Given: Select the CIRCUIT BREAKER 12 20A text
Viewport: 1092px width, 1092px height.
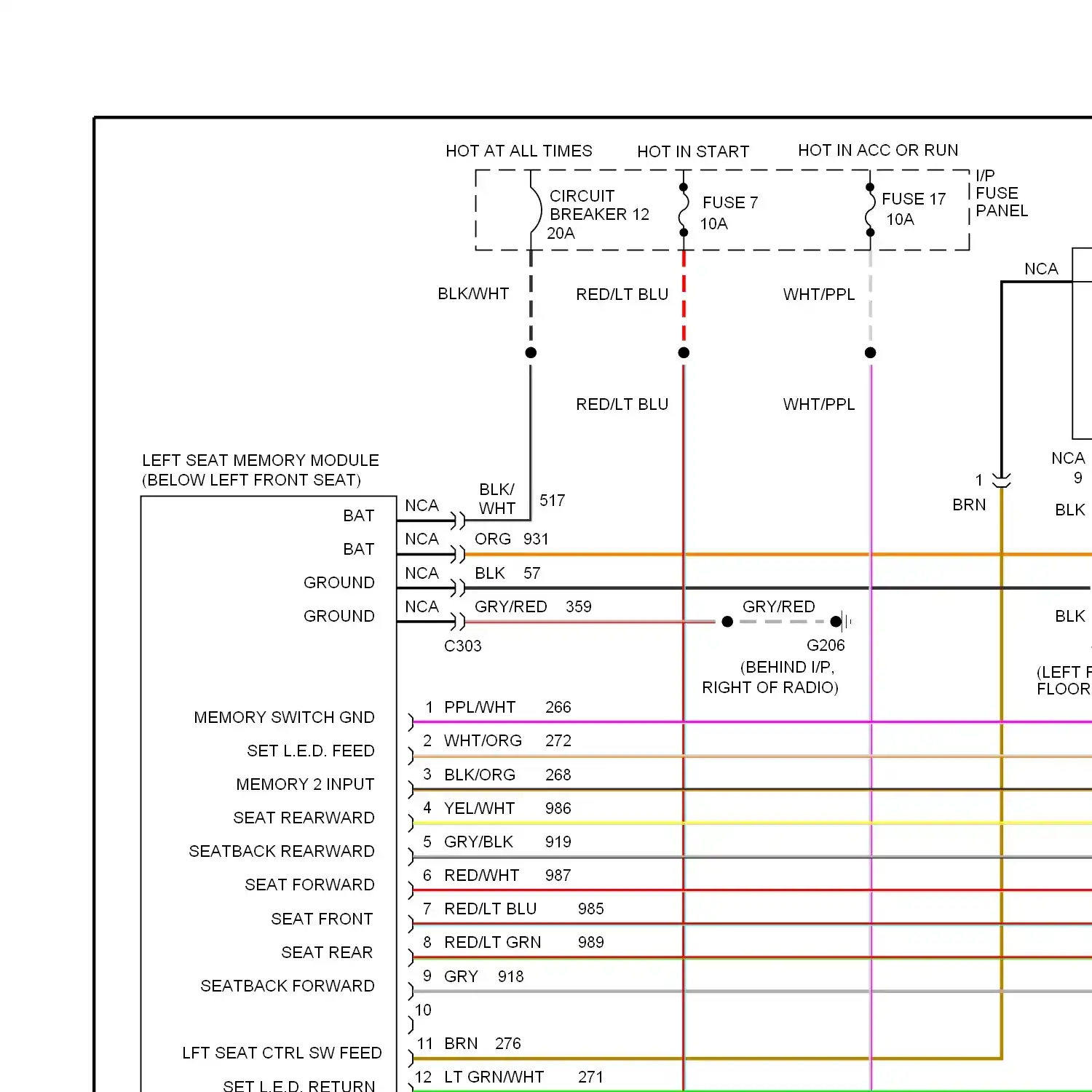Looking at the screenshot, I should coord(599,215).
